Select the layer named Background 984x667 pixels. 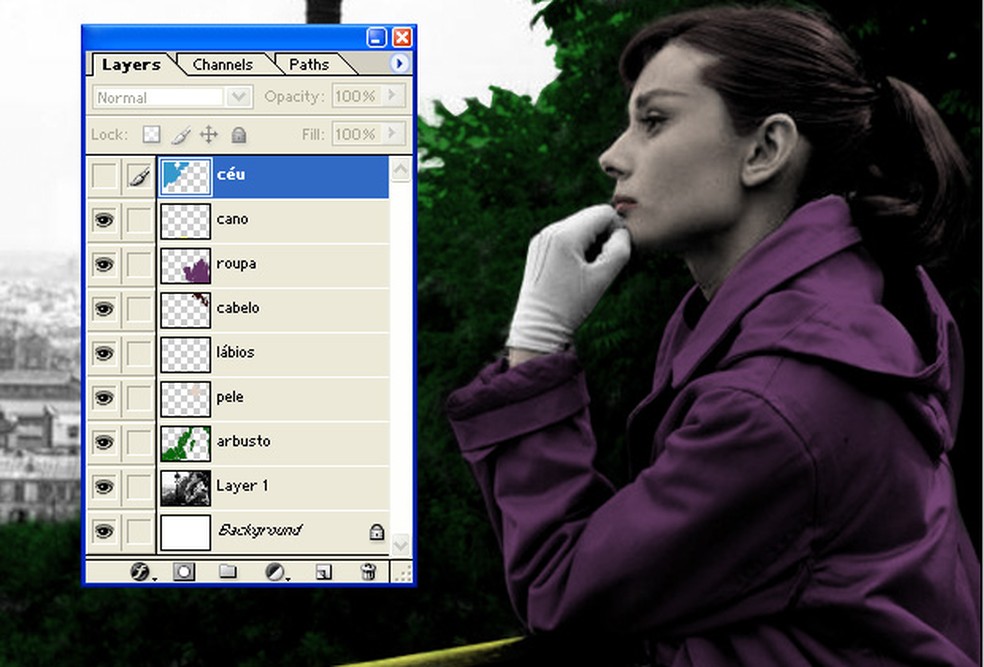[259, 531]
